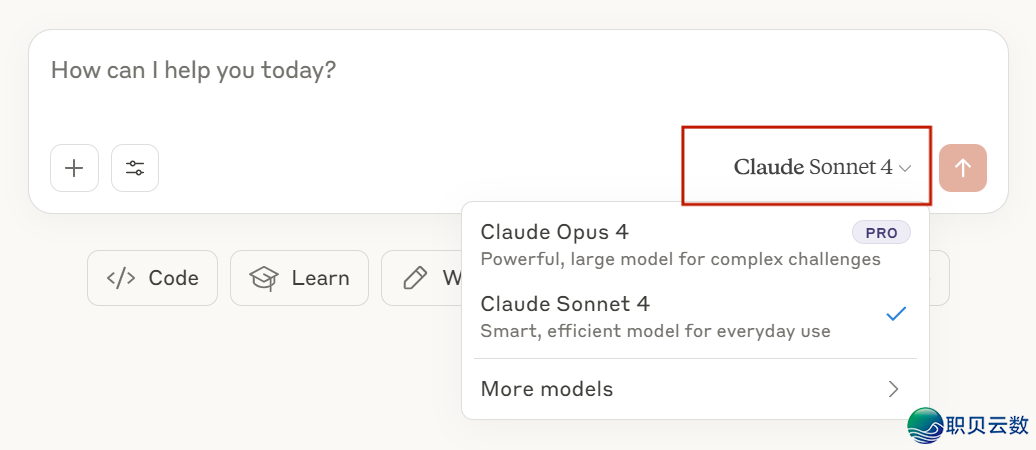Click the PRO badge beside Claude Opus 4

click(881, 233)
